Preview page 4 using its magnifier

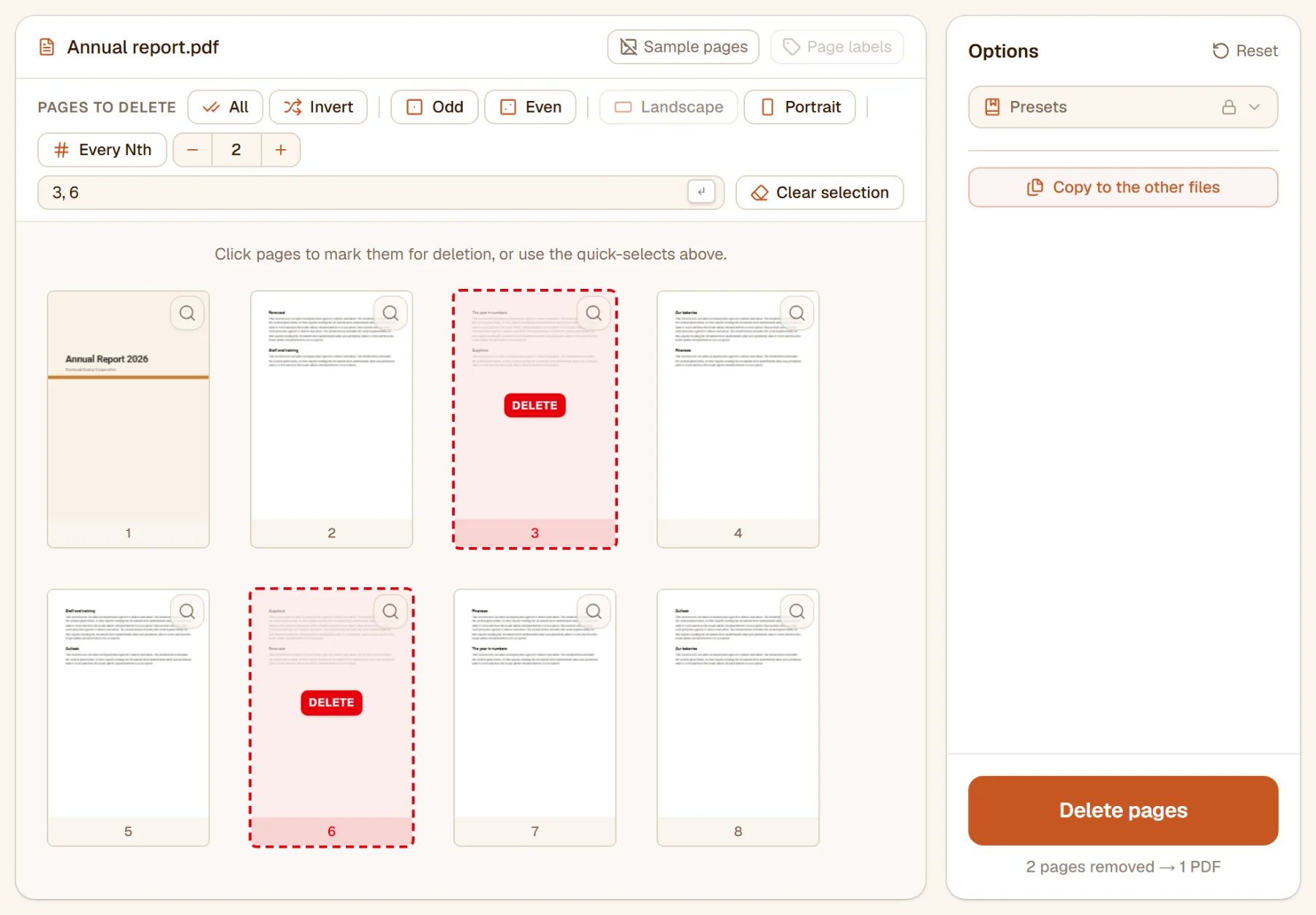click(x=797, y=314)
